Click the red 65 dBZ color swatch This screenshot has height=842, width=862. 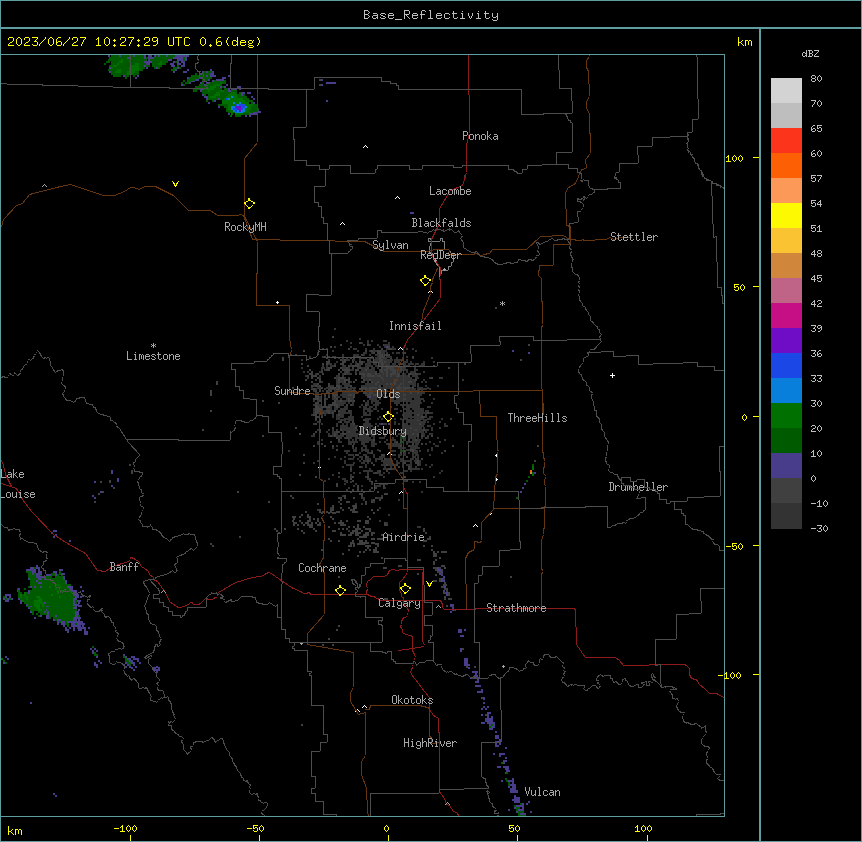(x=786, y=140)
